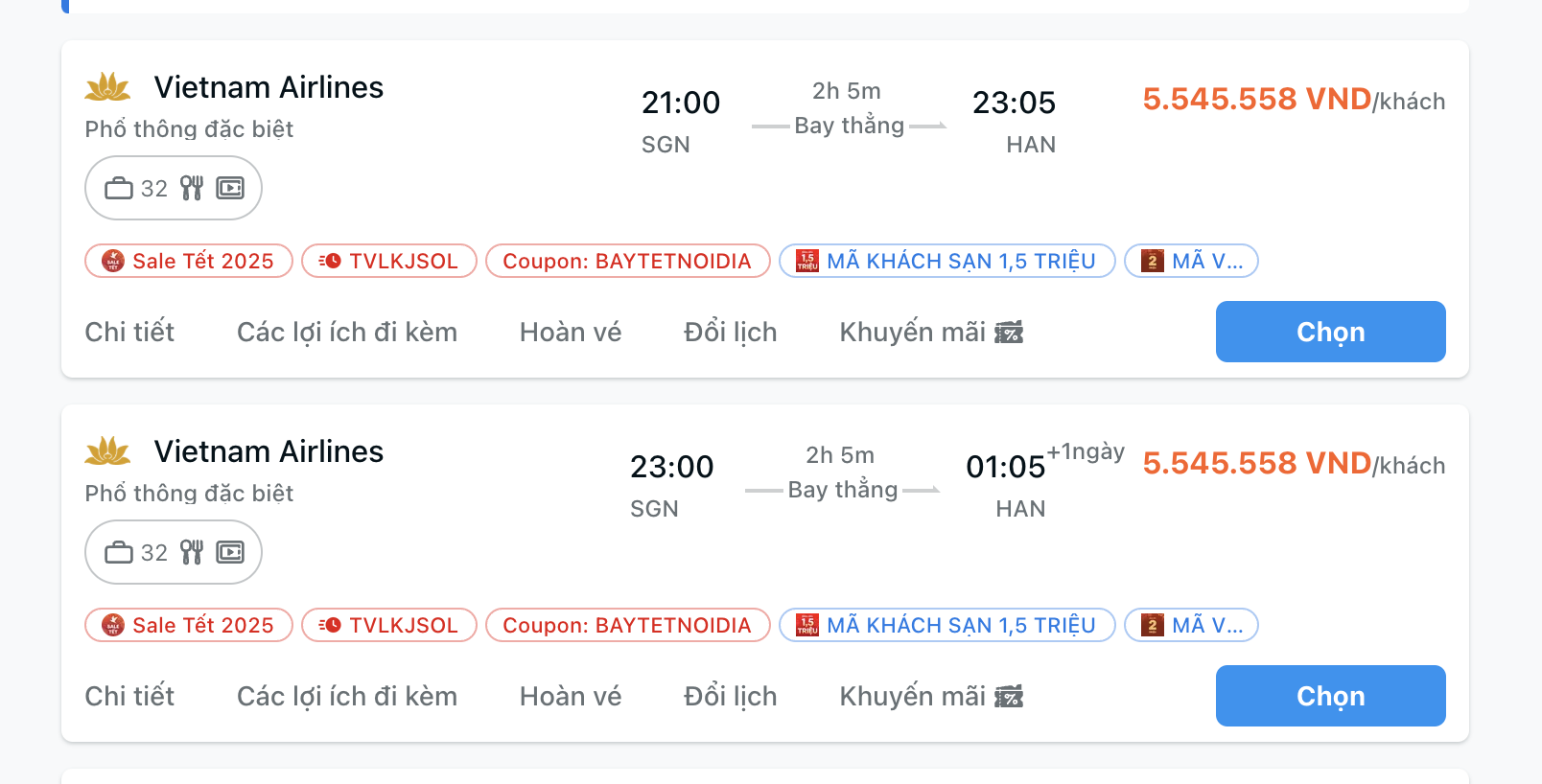Image resolution: width=1542 pixels, height=784 pixels.
Task: Toggle the Coupon BAYTETNOIDIA tag
Action: [627, 261]
